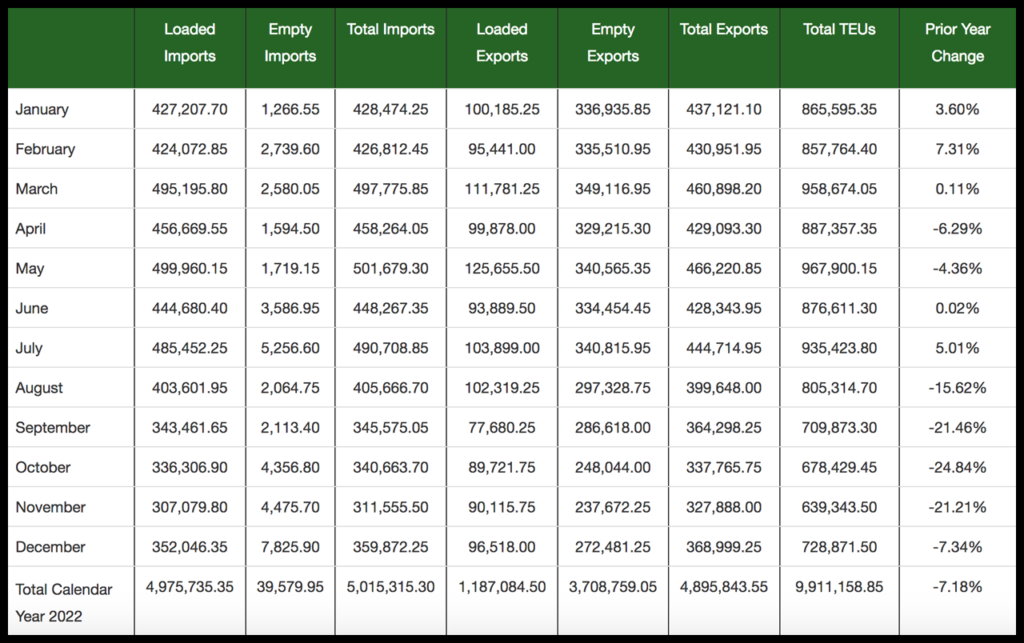Click the Loaded Exports column header
The height and width of the screenshot is (643, 1024).
pyautogui.click(x=501, y=43)
